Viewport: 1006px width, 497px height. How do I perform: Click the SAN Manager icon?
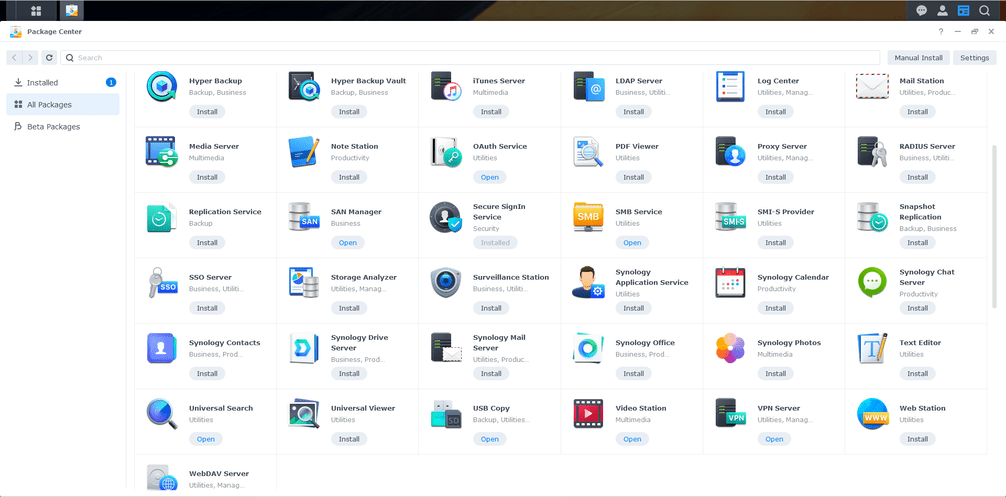303,217
